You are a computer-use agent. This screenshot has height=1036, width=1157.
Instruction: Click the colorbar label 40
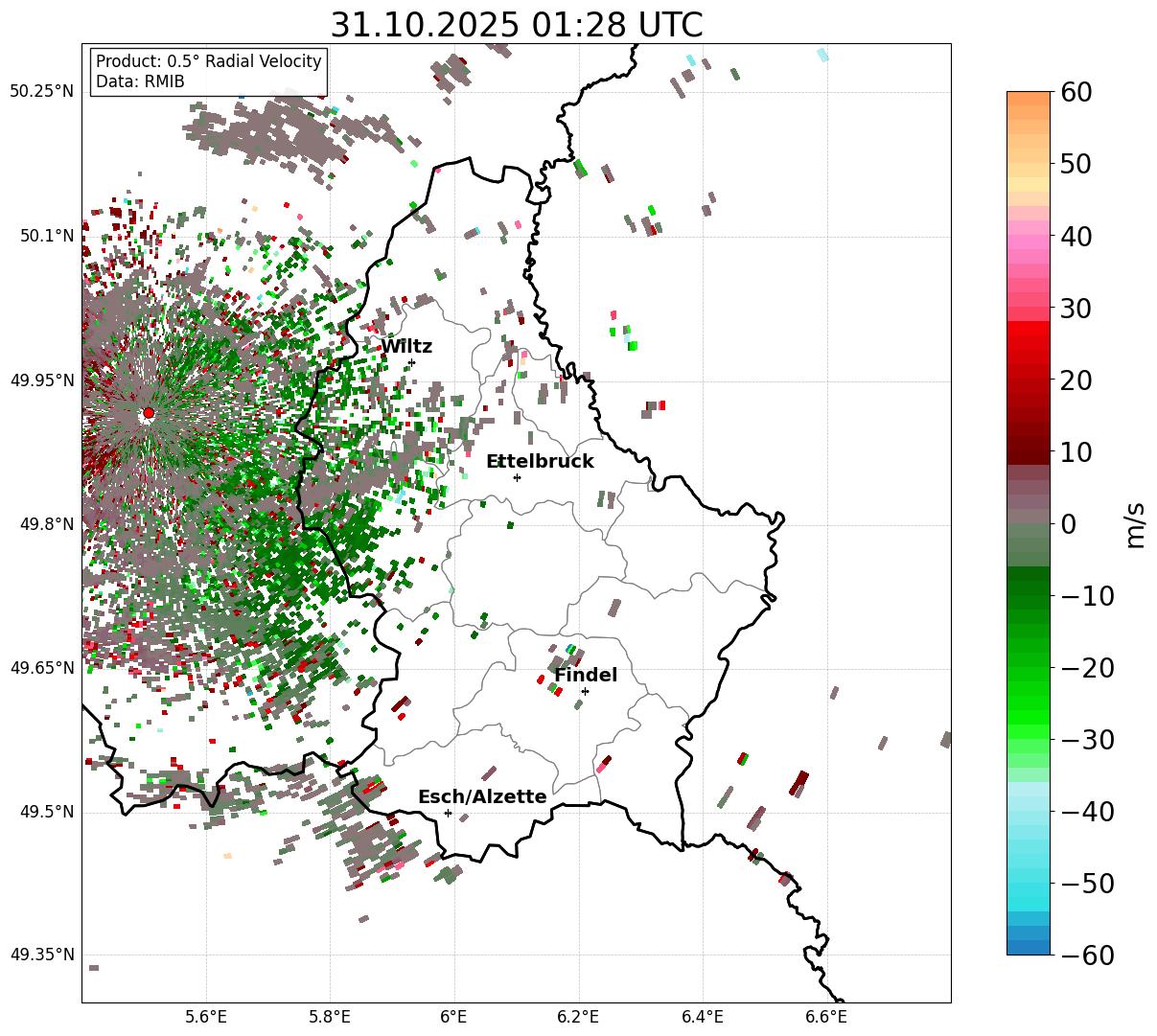[1077, 237]
